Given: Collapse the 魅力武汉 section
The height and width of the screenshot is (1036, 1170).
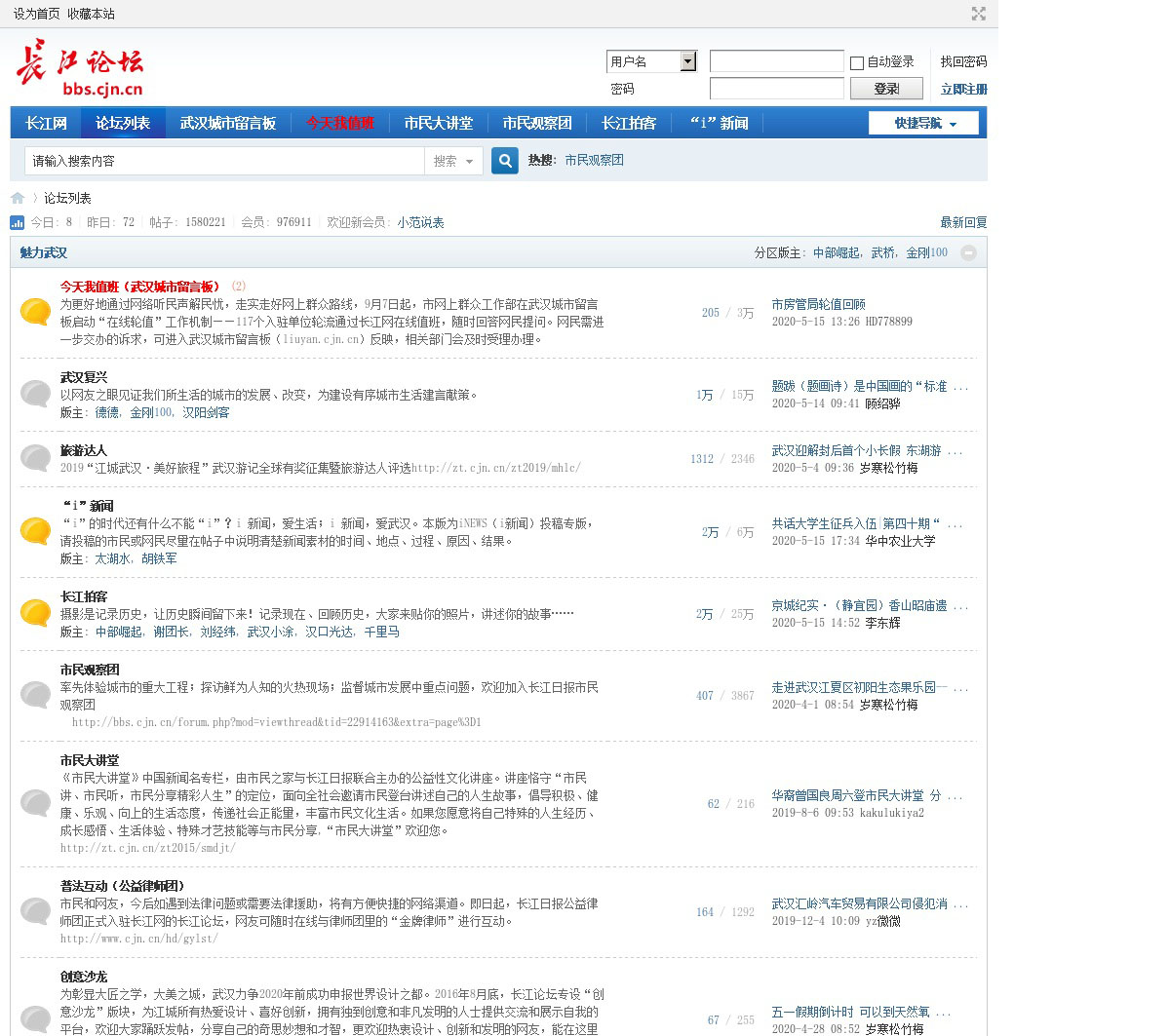Looking at the screenshot, I should 968,252.
